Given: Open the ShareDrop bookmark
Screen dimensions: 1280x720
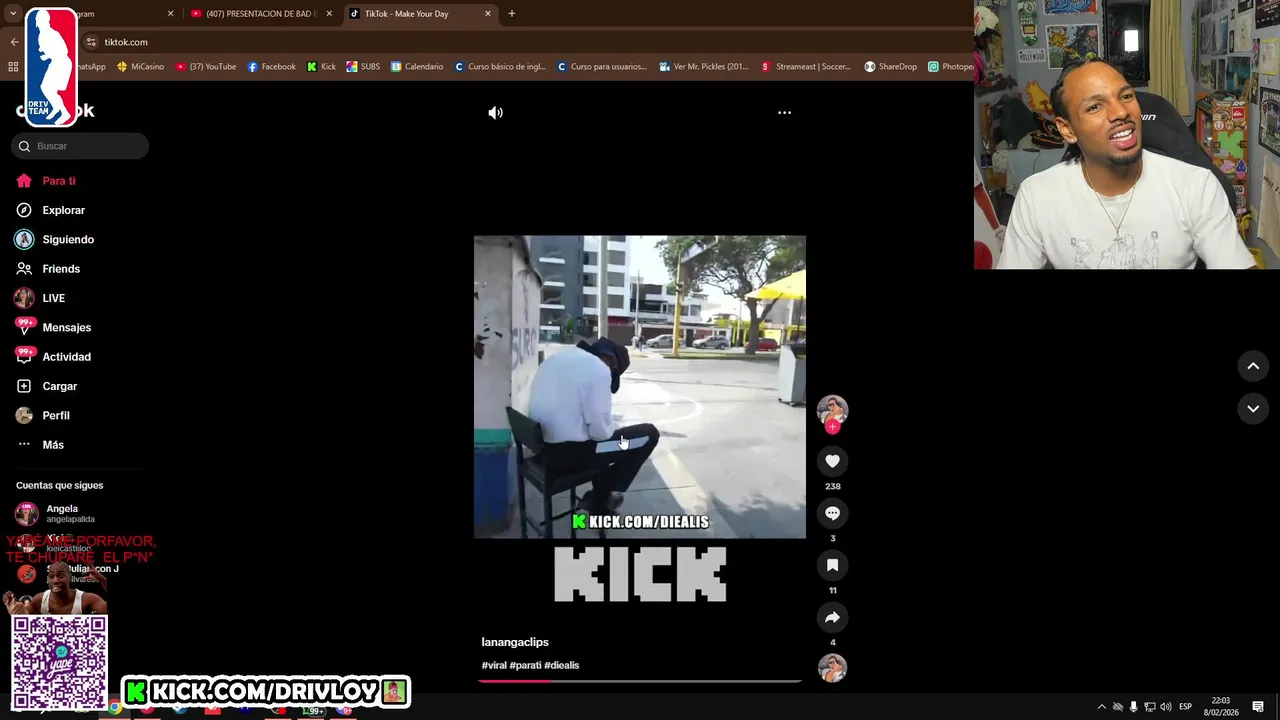Looking at the screenshot, I should click(891, 67).
